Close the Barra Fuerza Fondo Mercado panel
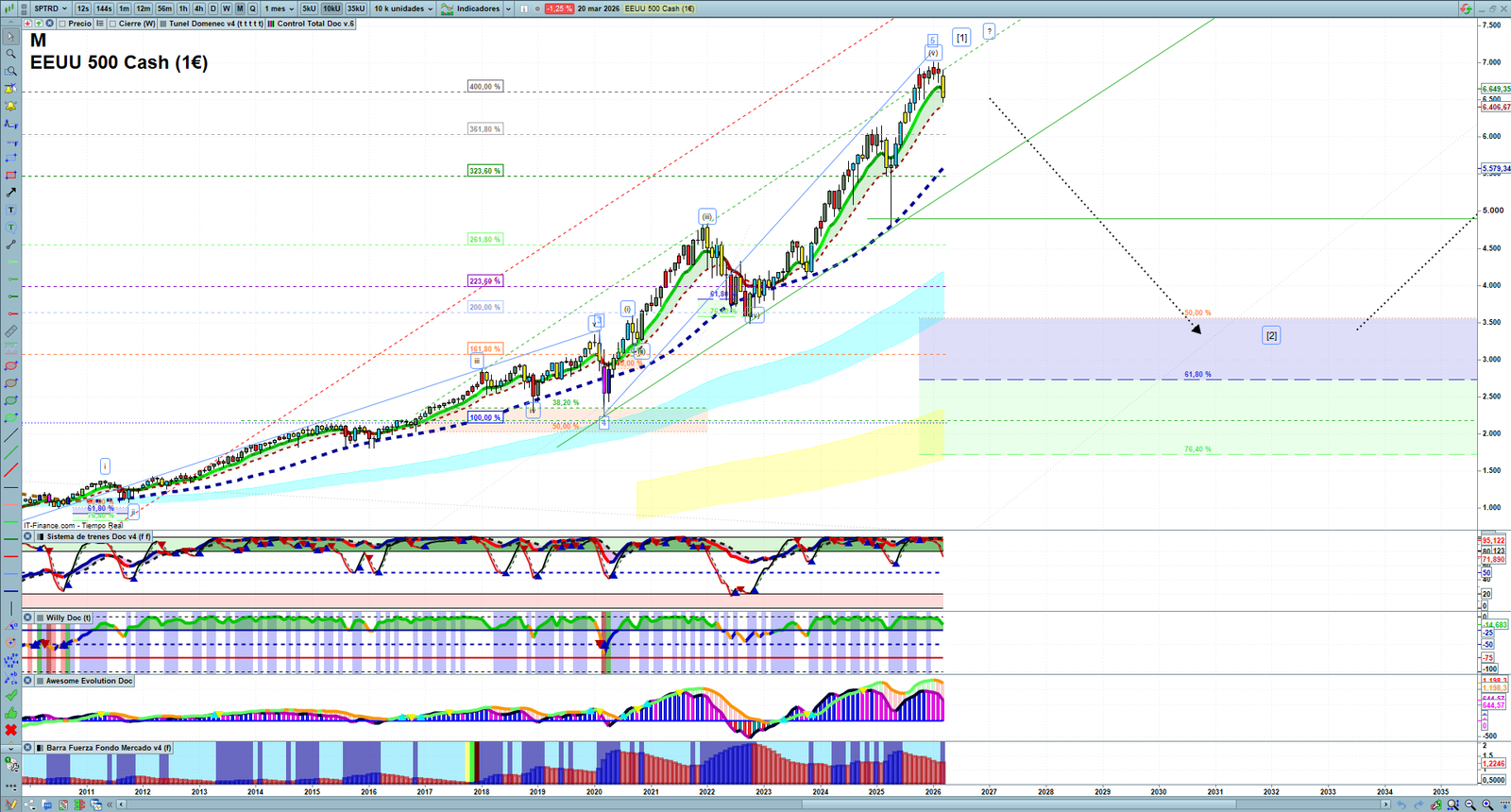This screenshot has width=1511, height=812. point(28,748)
